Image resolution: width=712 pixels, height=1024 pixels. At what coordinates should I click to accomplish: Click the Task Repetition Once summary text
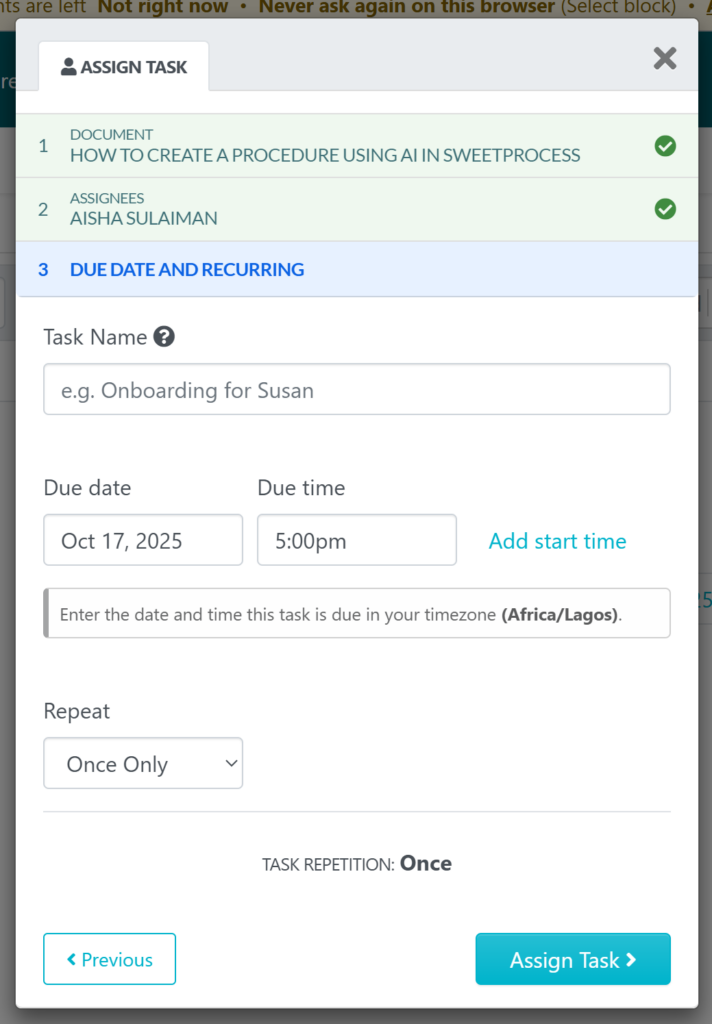pos(356,864)
